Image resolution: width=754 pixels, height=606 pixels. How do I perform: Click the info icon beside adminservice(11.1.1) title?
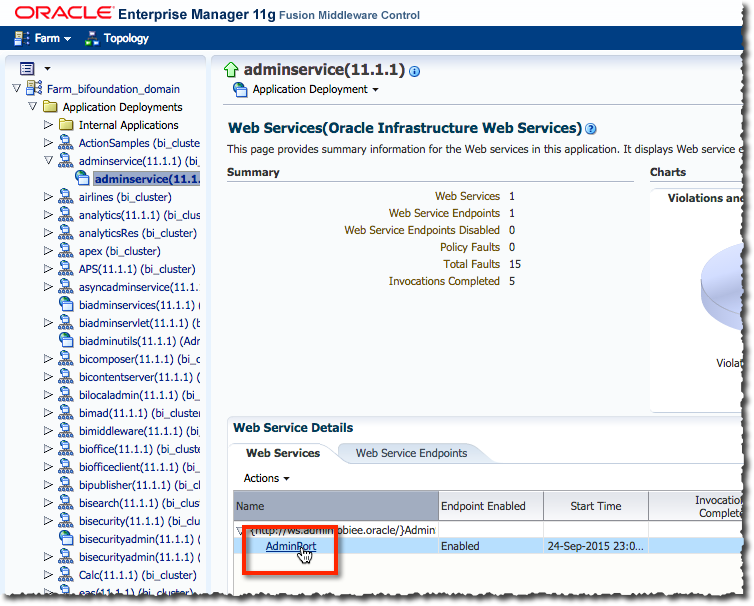[415, 71]
